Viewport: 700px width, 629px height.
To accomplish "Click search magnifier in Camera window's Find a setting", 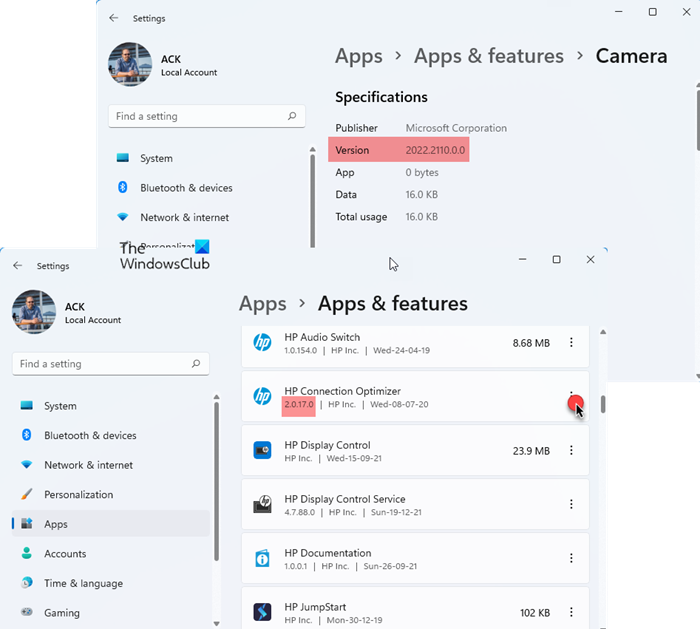I will (292, 116).
